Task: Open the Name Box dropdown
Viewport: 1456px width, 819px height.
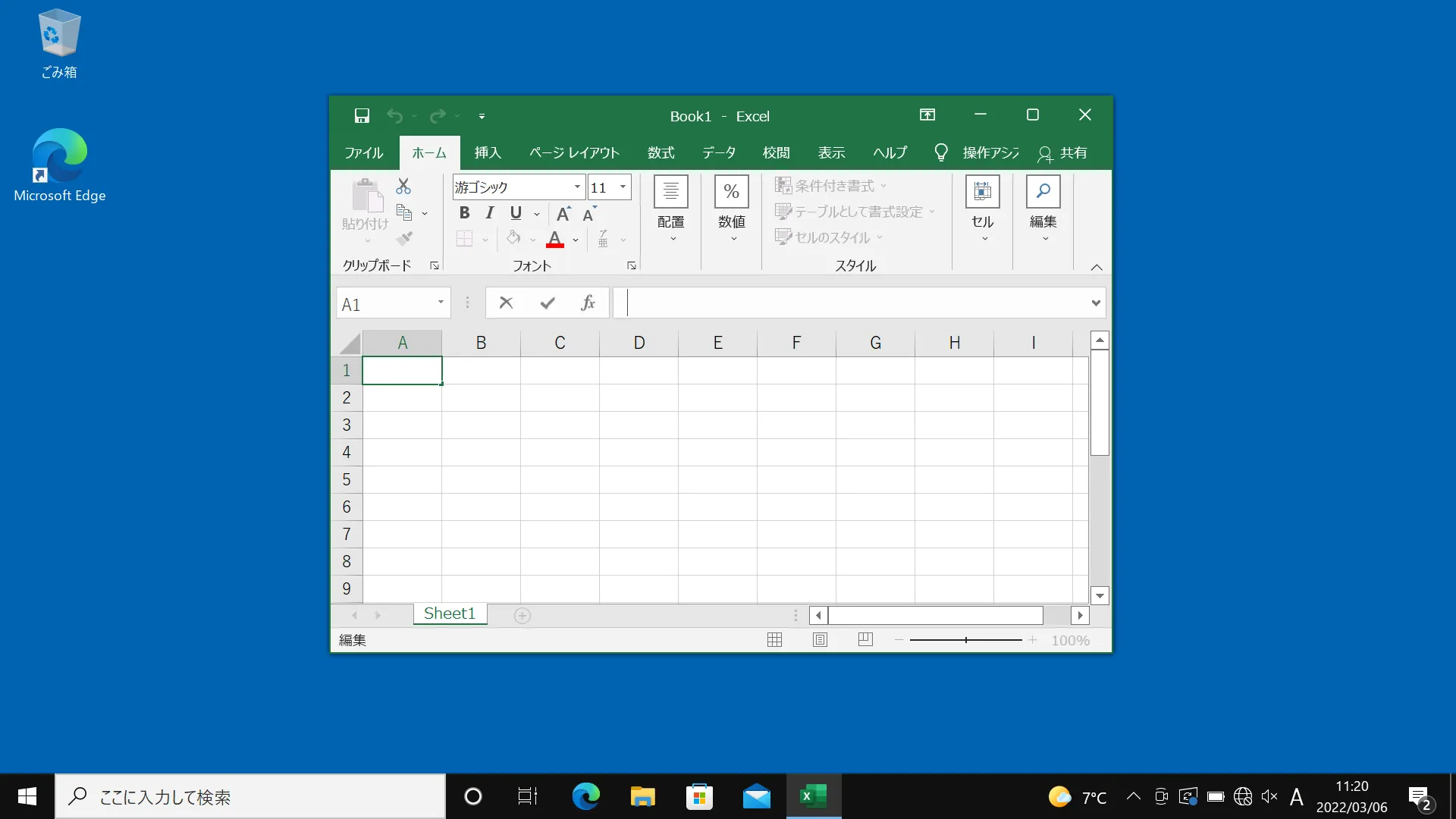Action: [441, 303]
